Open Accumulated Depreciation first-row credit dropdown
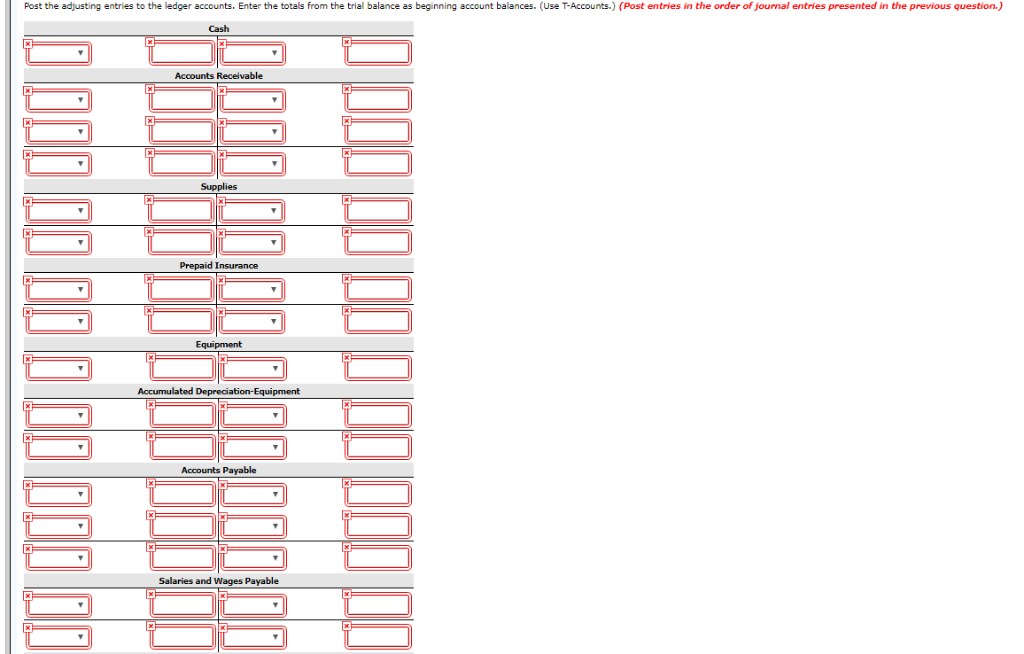 tap(253, 416)
